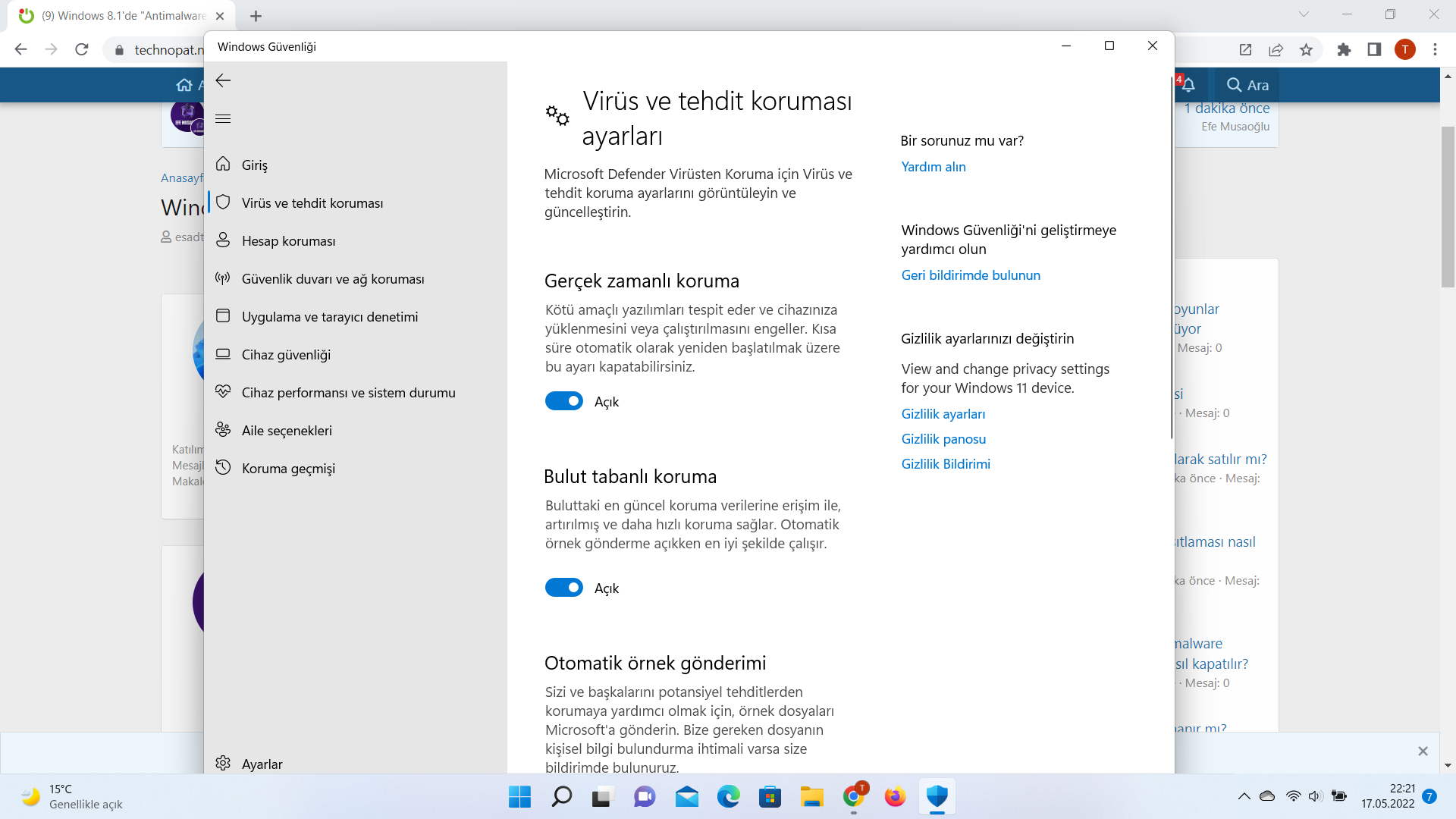Open Giriş home page
The image size is (1456, 819).
click(x=254, y=165)
